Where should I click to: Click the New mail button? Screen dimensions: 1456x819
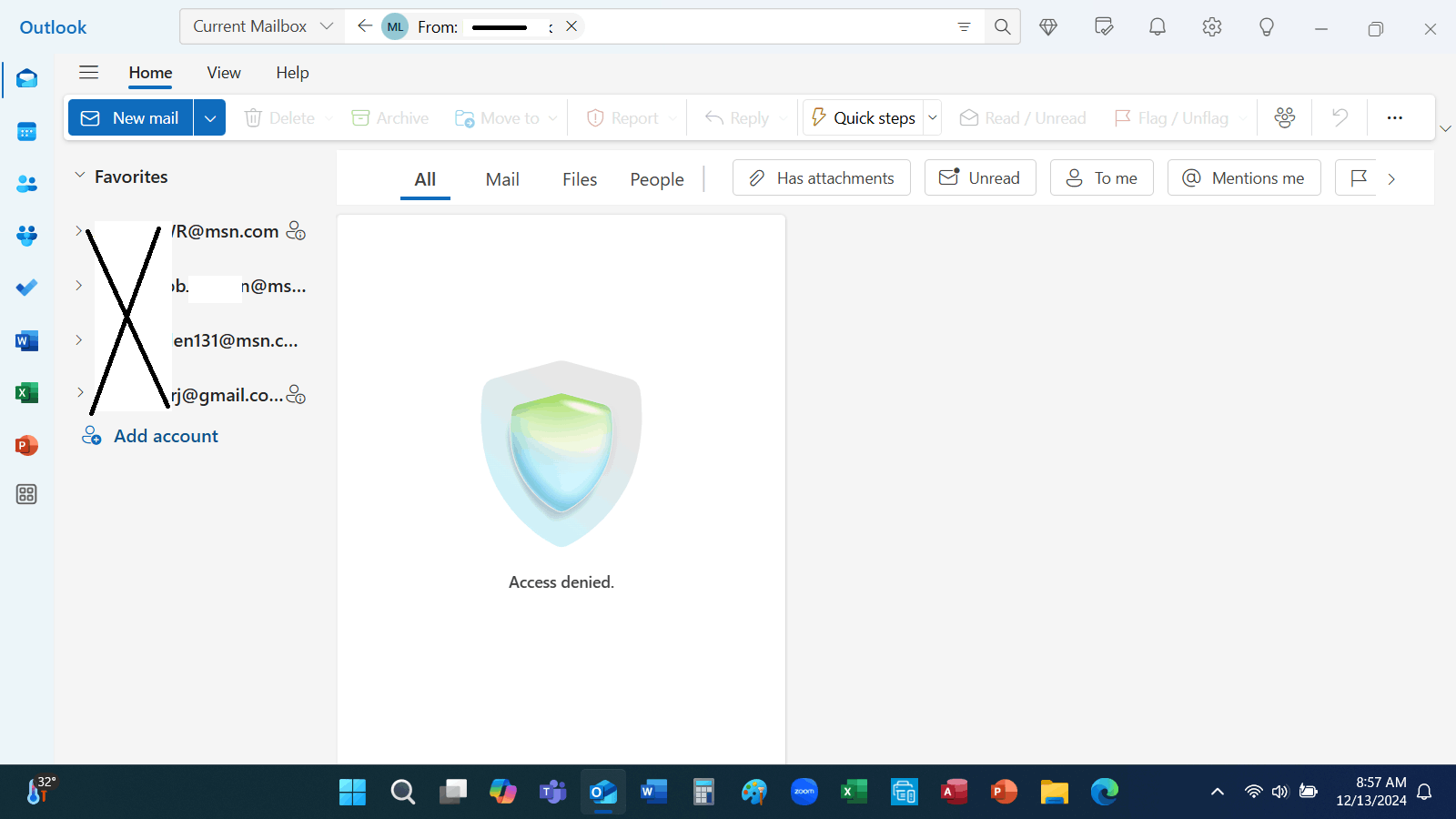131,117
